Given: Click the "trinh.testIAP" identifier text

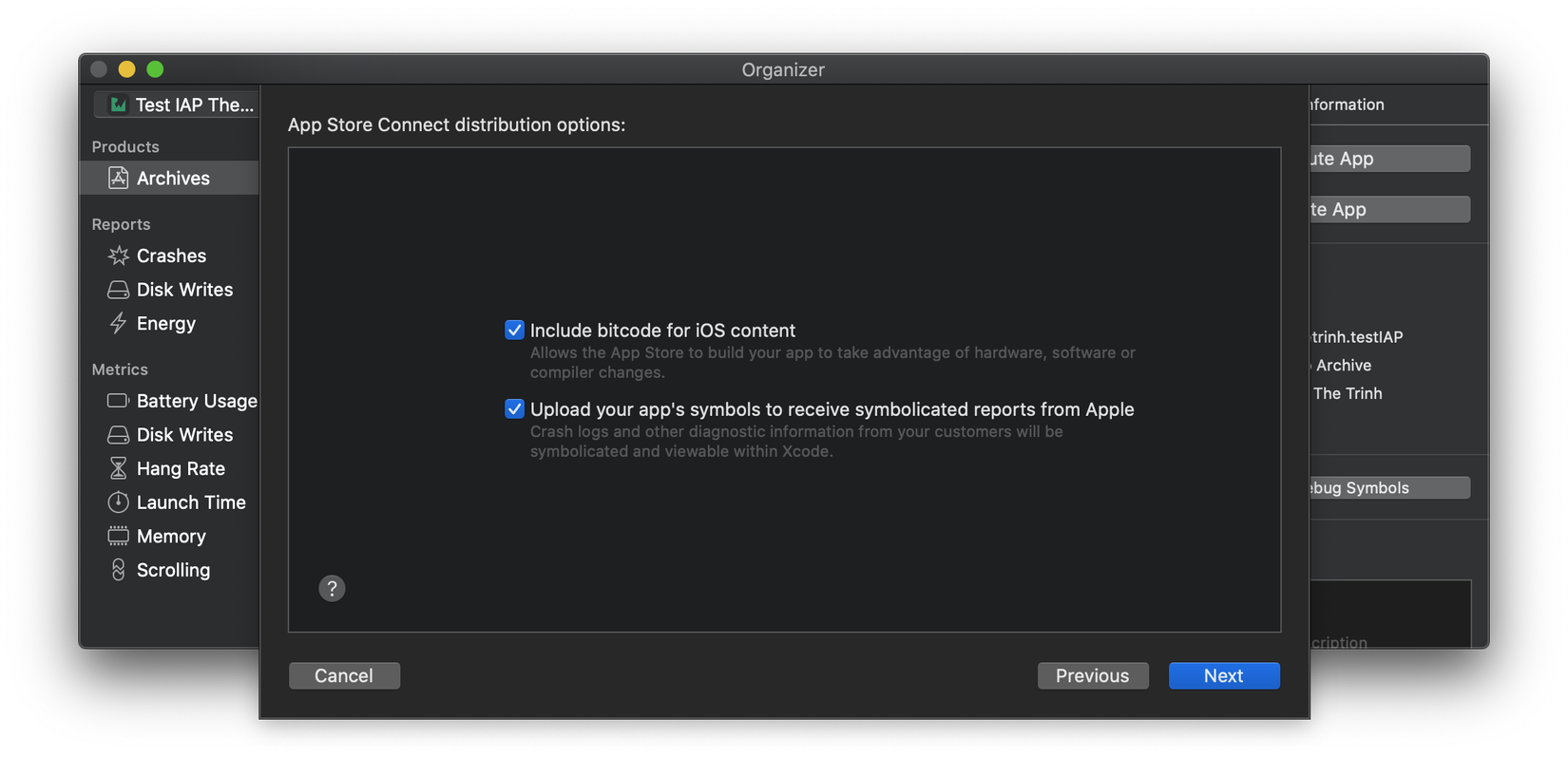Looking at the screenshot, I should [1357, 336].
